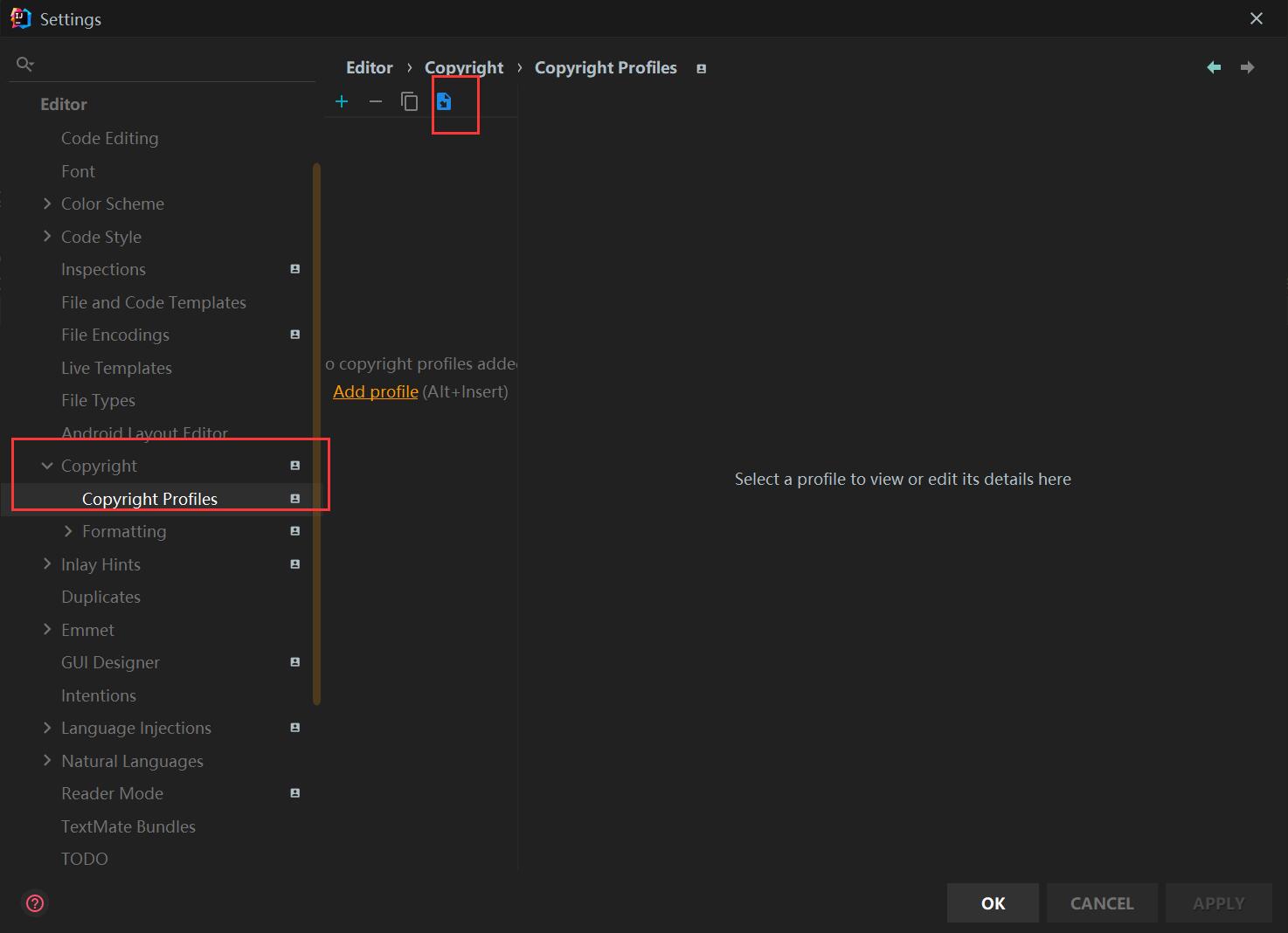Viewport: 1288px width, 933px height.
Task: Open TODO settings
Action: [x=85, y=859]
